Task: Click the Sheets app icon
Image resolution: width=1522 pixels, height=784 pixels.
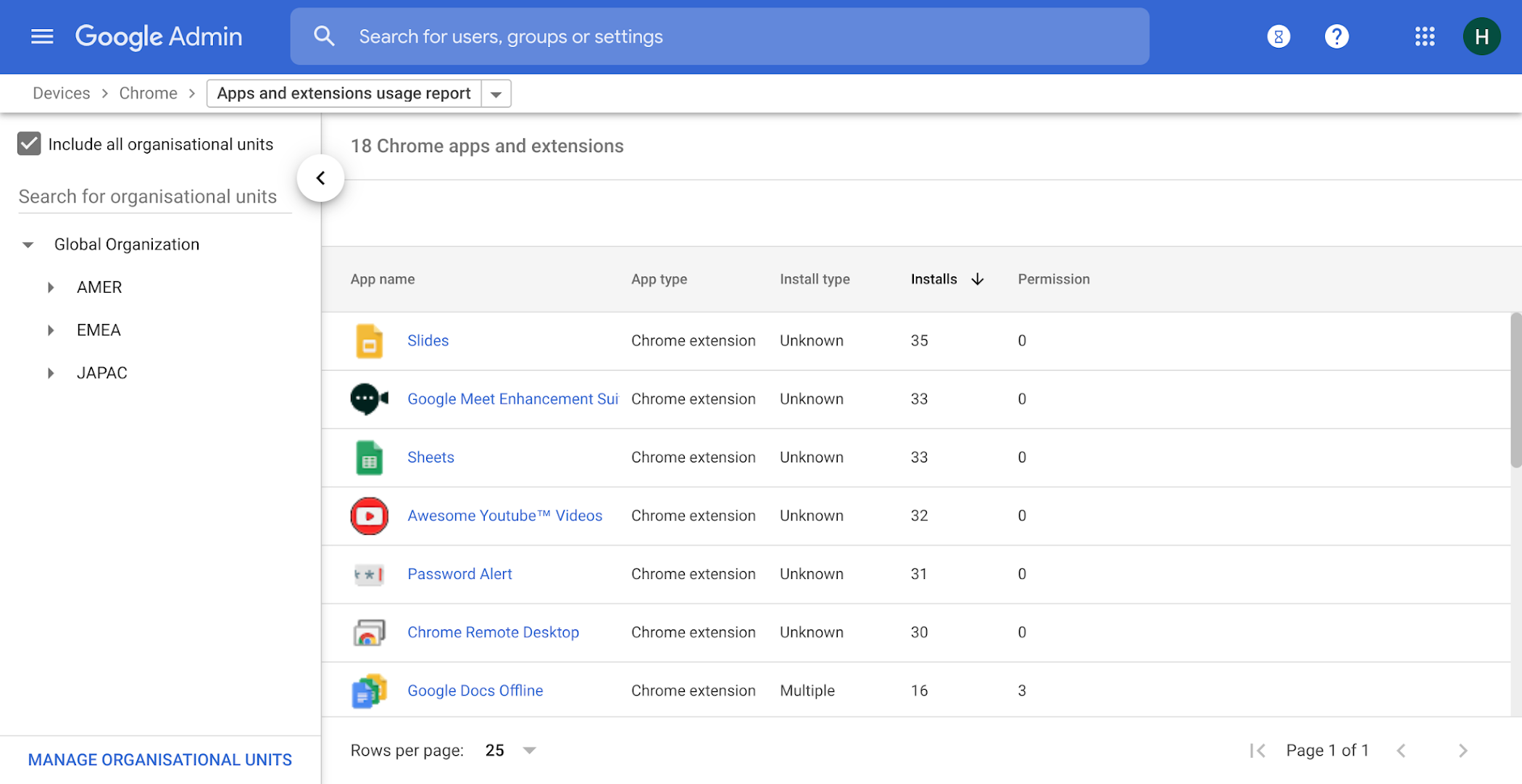Action: pyautogui.click(x=369, y=457)
